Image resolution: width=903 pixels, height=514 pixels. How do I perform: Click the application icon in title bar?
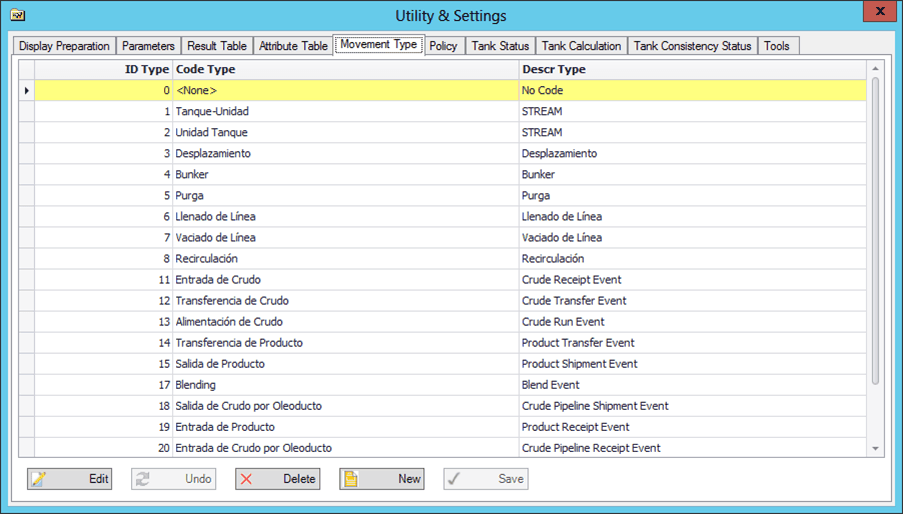click(17, 16)
